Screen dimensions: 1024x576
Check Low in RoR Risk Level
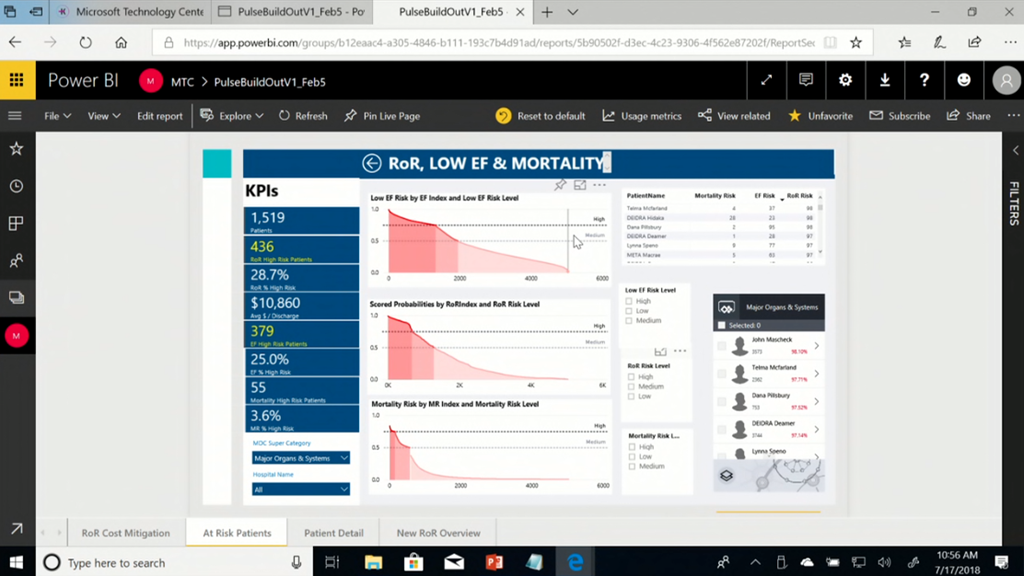click(x=631, y=396)
